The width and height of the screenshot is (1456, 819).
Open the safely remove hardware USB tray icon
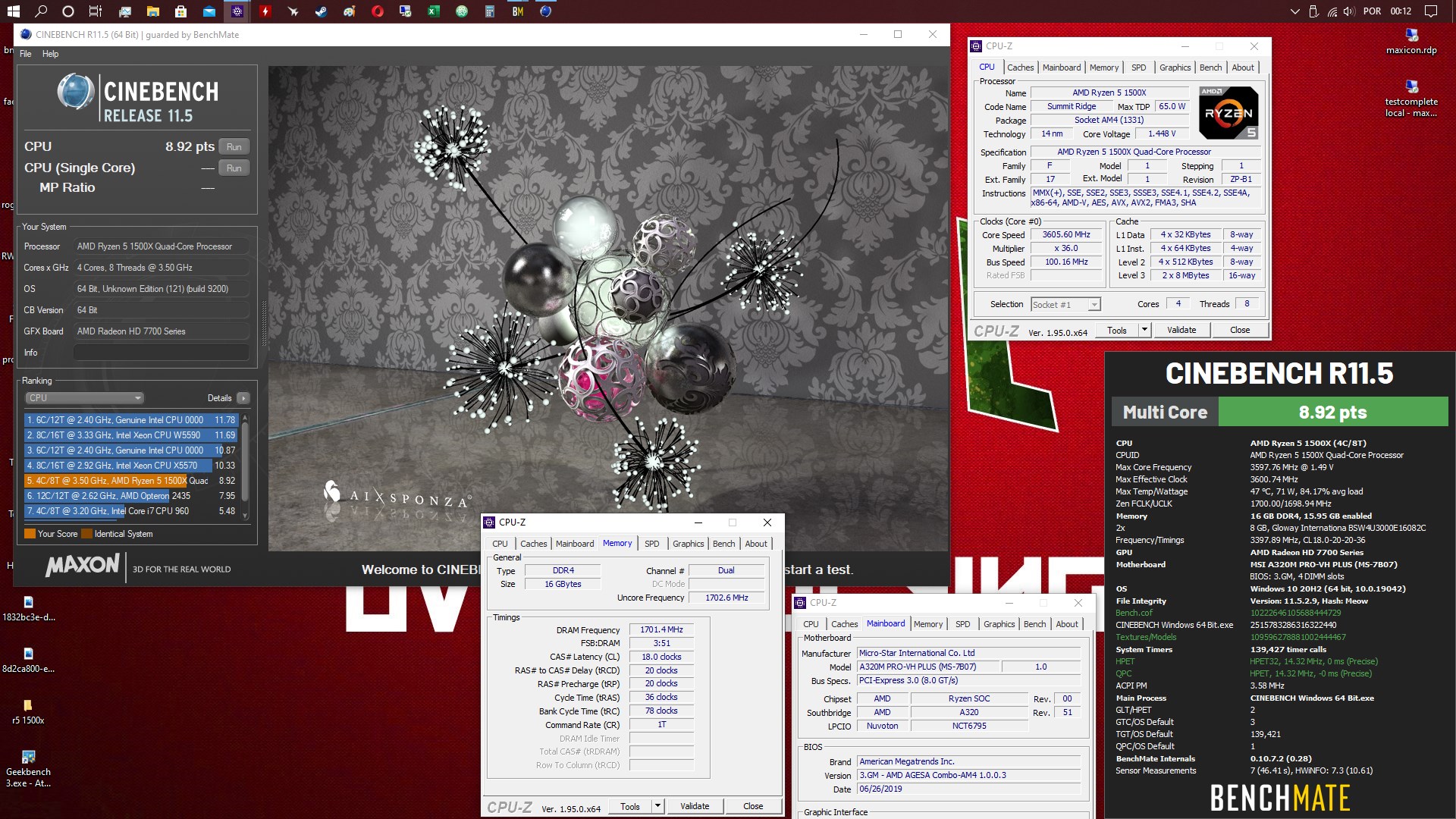1314,11
